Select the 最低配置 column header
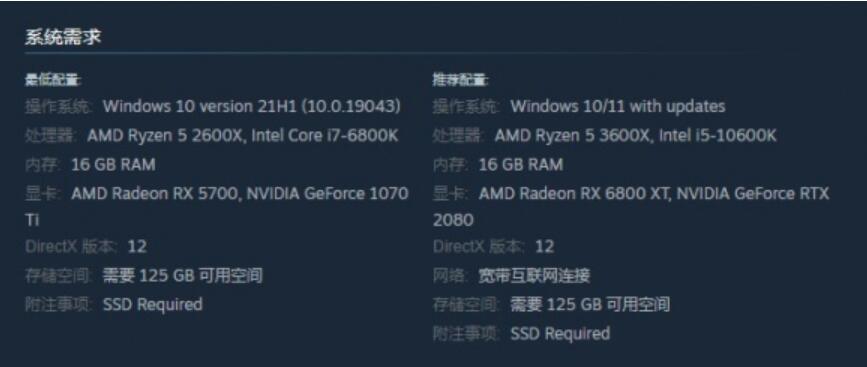 [53, 81]
